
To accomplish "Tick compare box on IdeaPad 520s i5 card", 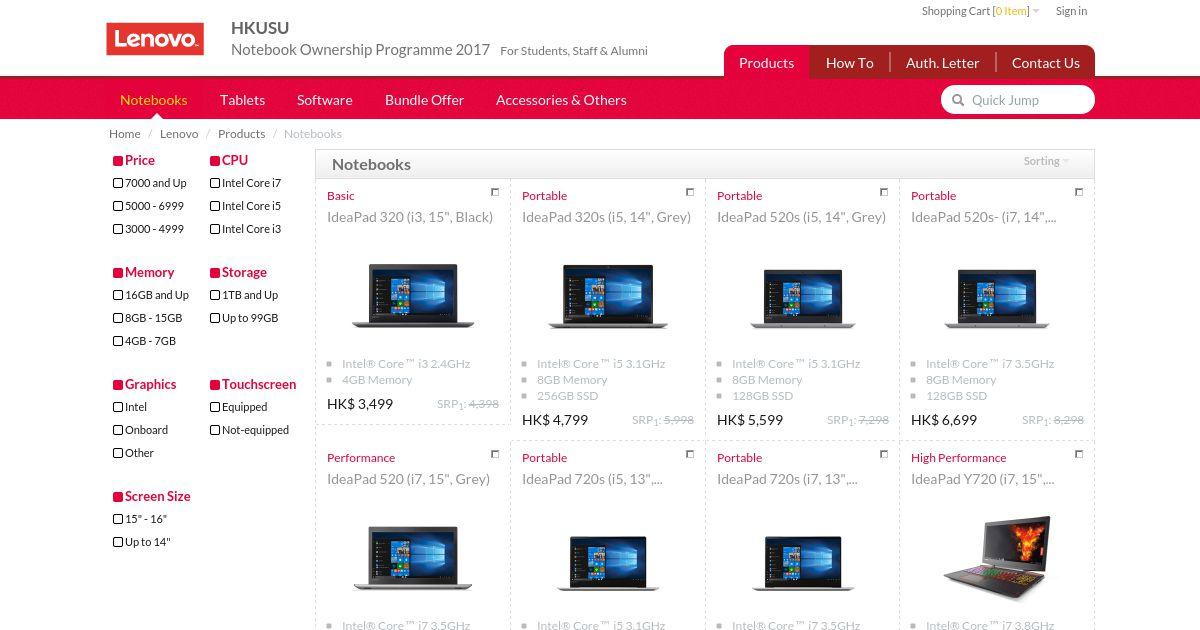I will [x=884, y=192].
